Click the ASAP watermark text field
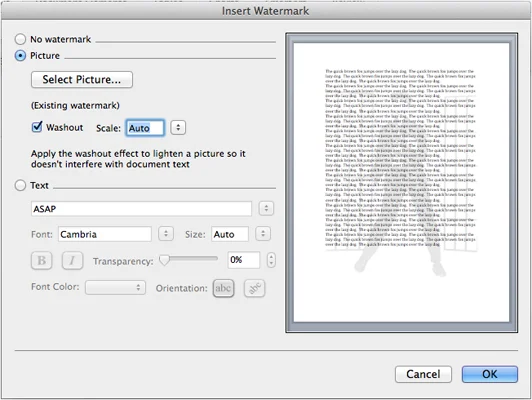This screenshot has width=532, height=400. click(x=141, y=209)
